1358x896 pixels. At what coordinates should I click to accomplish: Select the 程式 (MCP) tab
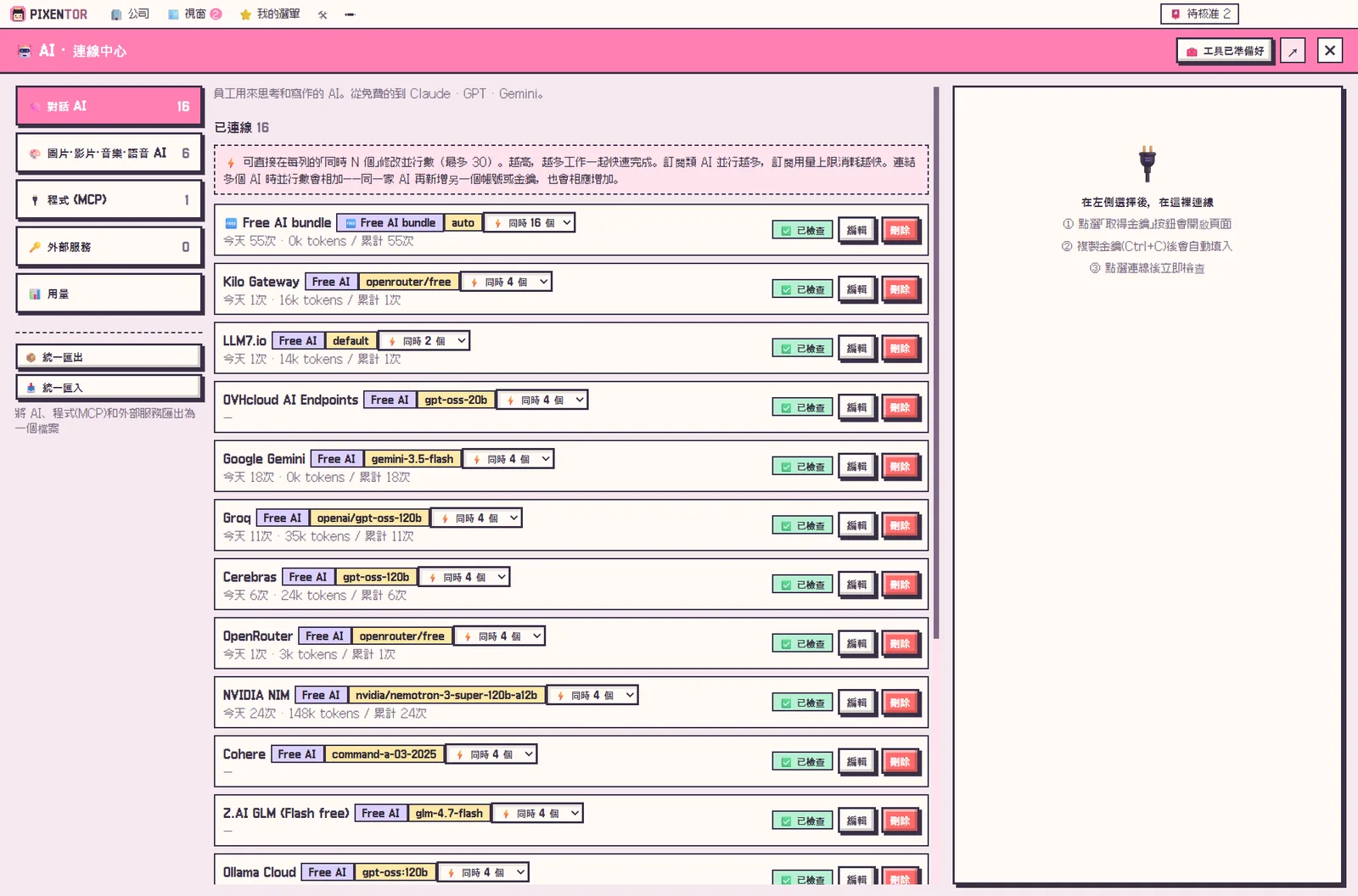(x=109, y=200)
